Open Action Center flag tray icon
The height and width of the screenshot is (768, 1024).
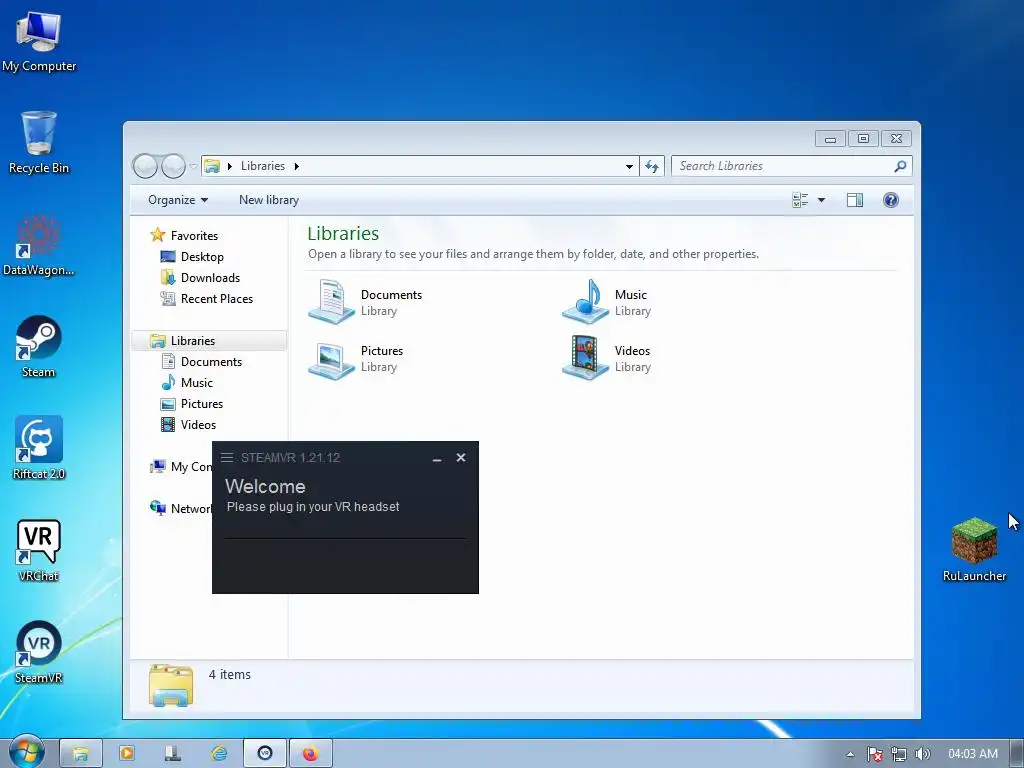874,754
